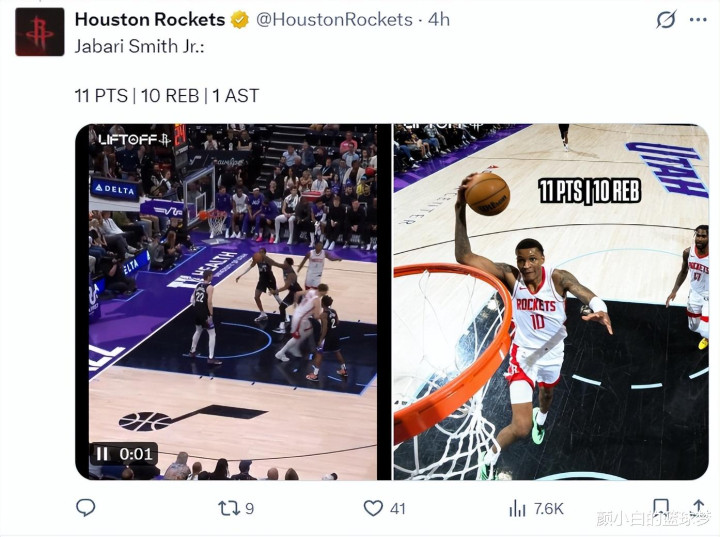Click the tweet text 11 PTS | 10 REB | 1 AST
720x537 pixels.
[167, 96]
